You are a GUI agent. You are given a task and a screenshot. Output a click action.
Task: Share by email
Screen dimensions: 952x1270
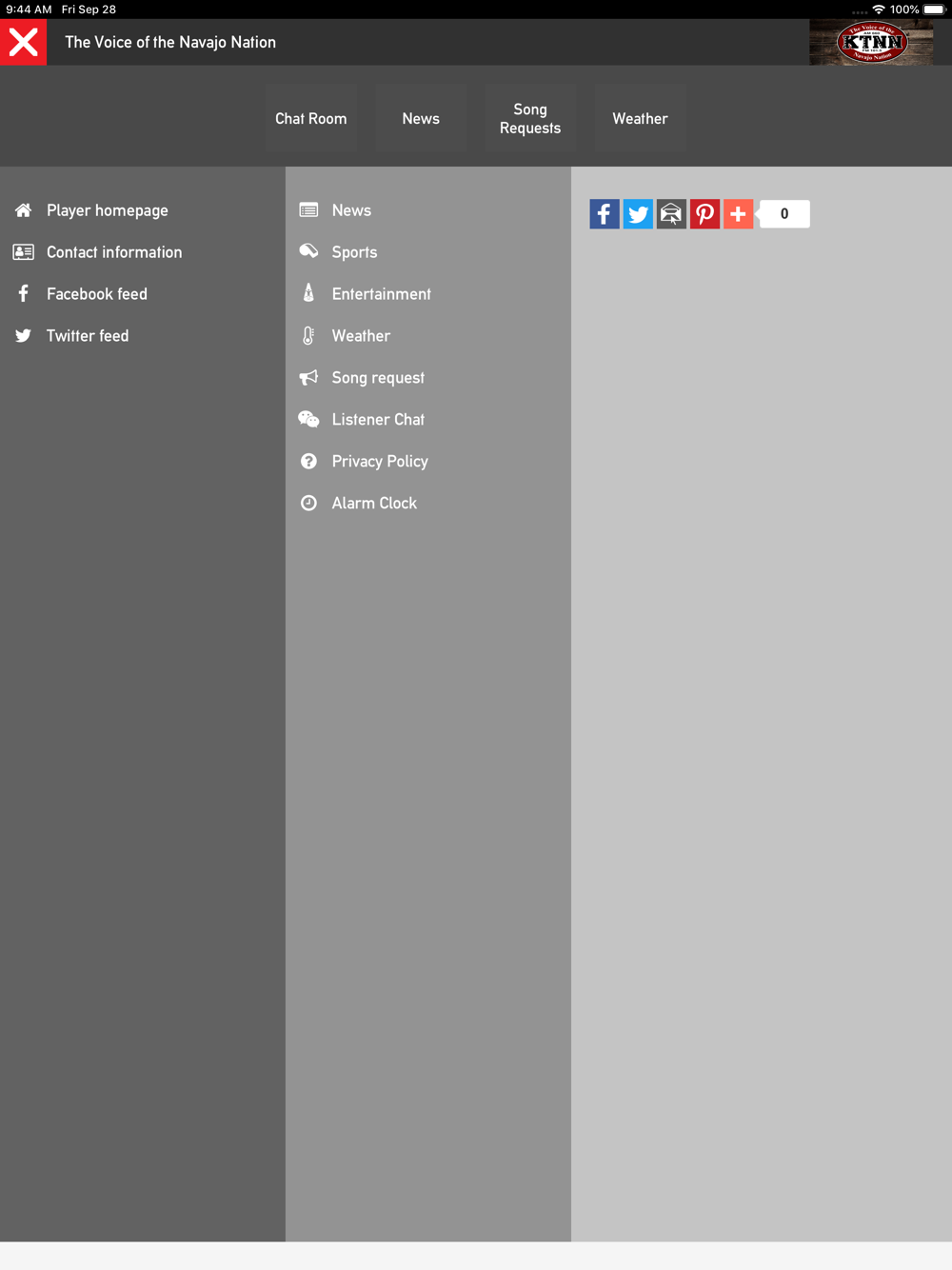[x=671, y=213]
